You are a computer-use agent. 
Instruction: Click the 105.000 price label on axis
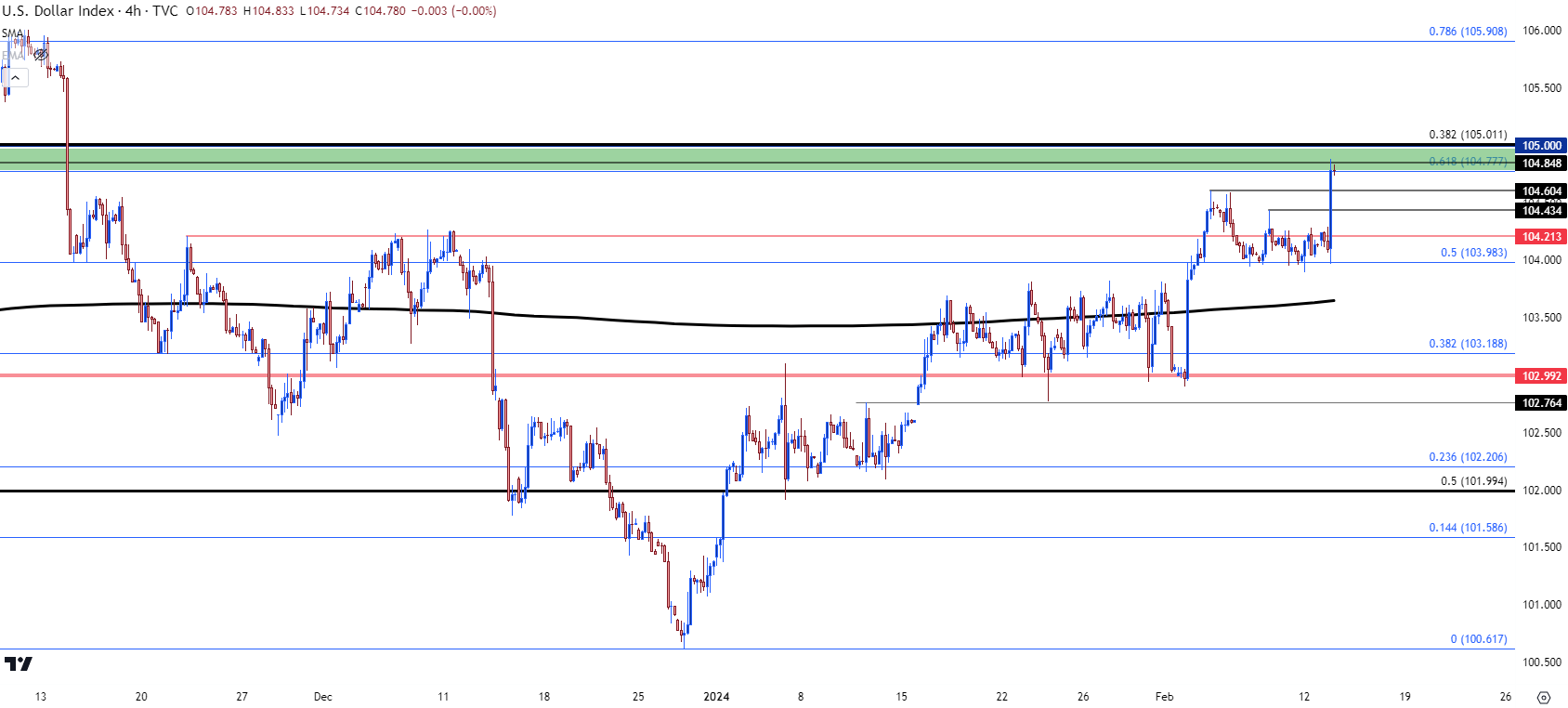(1542, 146)
